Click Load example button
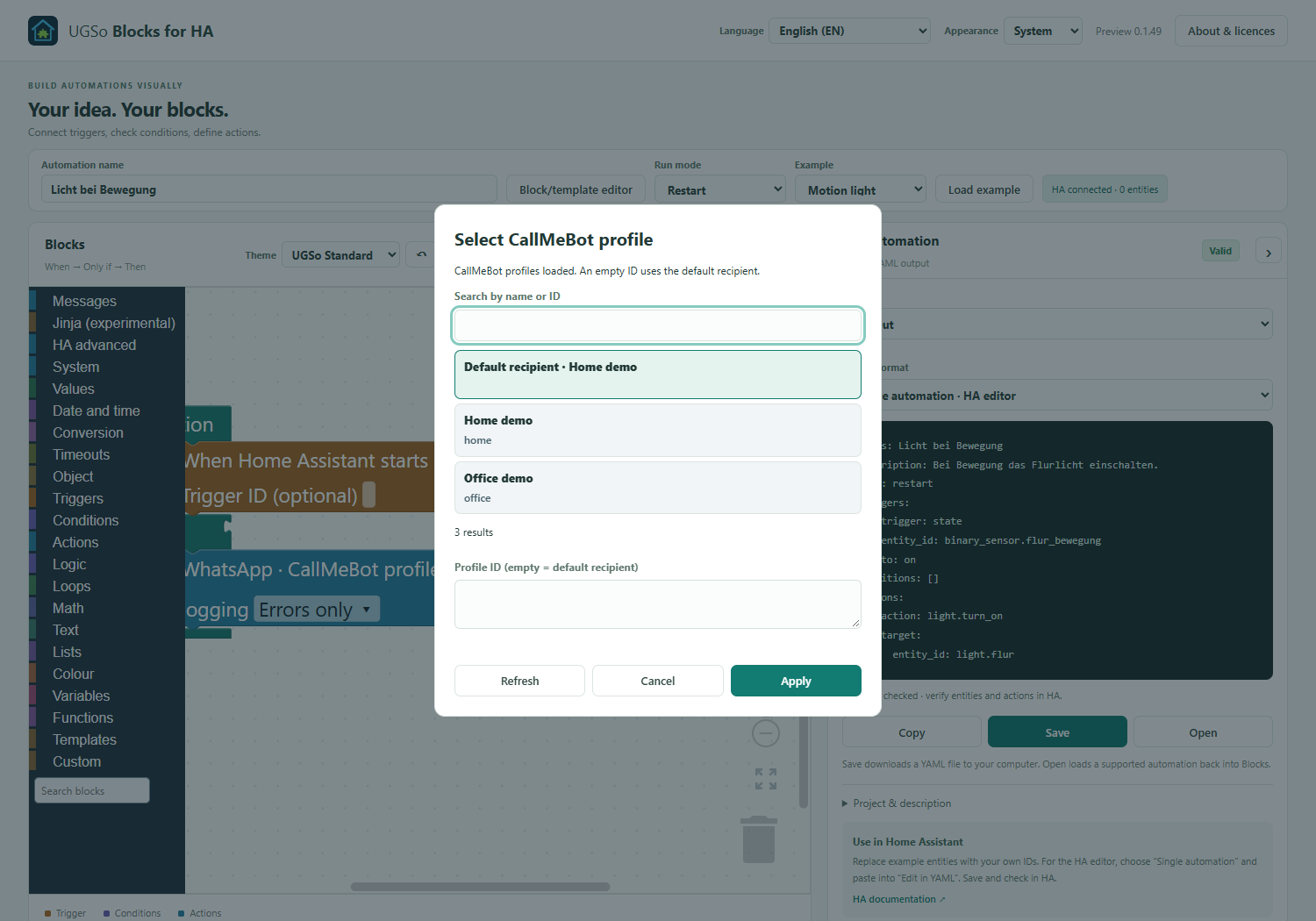The image size is (1316, 921). click(983, 189)
